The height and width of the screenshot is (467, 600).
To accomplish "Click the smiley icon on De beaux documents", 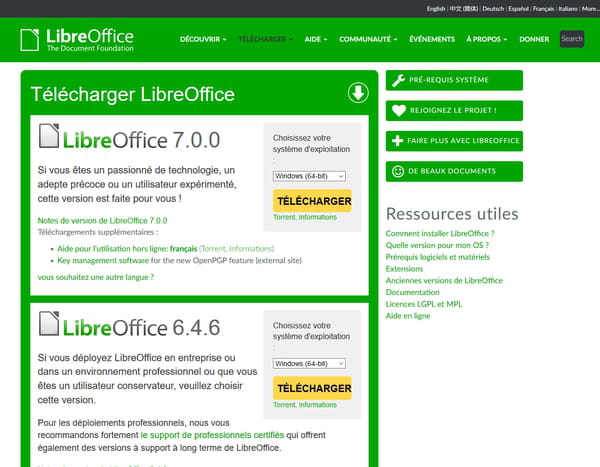I will tap(398, 171).
